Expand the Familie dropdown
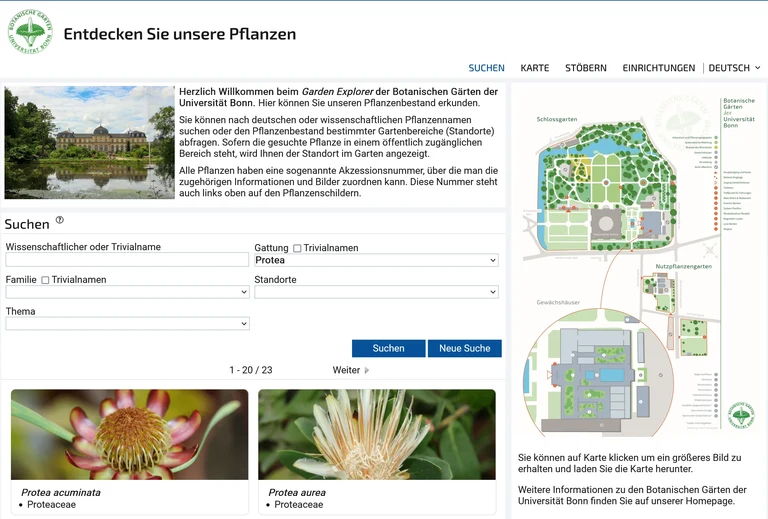 (127, 292)
